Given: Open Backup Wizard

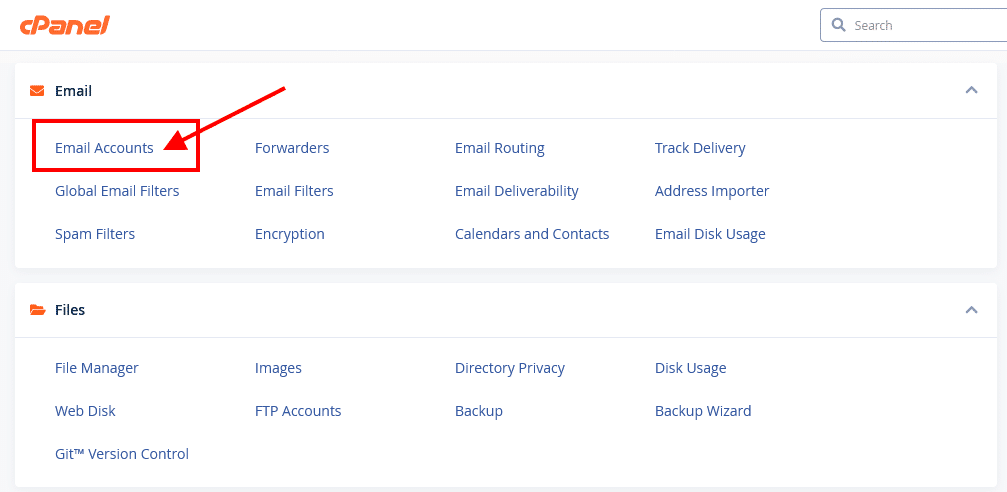Looking at the screenshot, I should coord(703,411).
